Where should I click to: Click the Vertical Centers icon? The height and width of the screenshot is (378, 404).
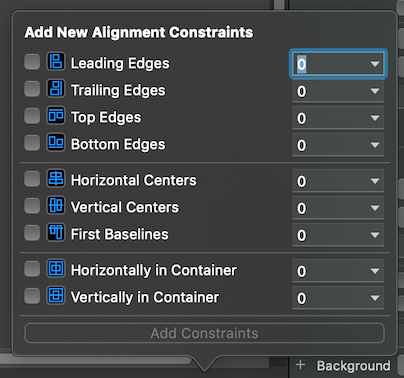click(56, 206)
